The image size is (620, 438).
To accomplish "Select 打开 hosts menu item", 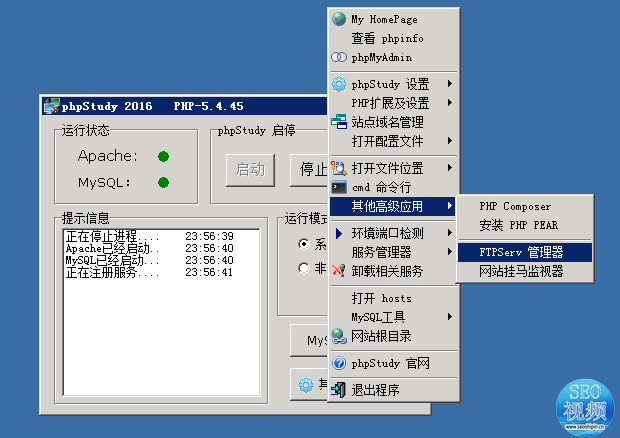I will tap(393, 298).
